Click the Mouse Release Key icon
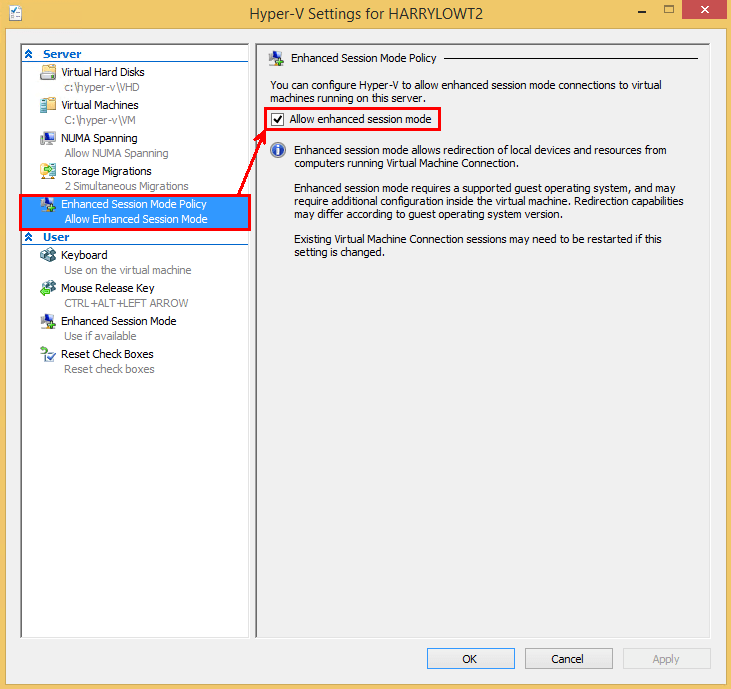 (48, 288)
